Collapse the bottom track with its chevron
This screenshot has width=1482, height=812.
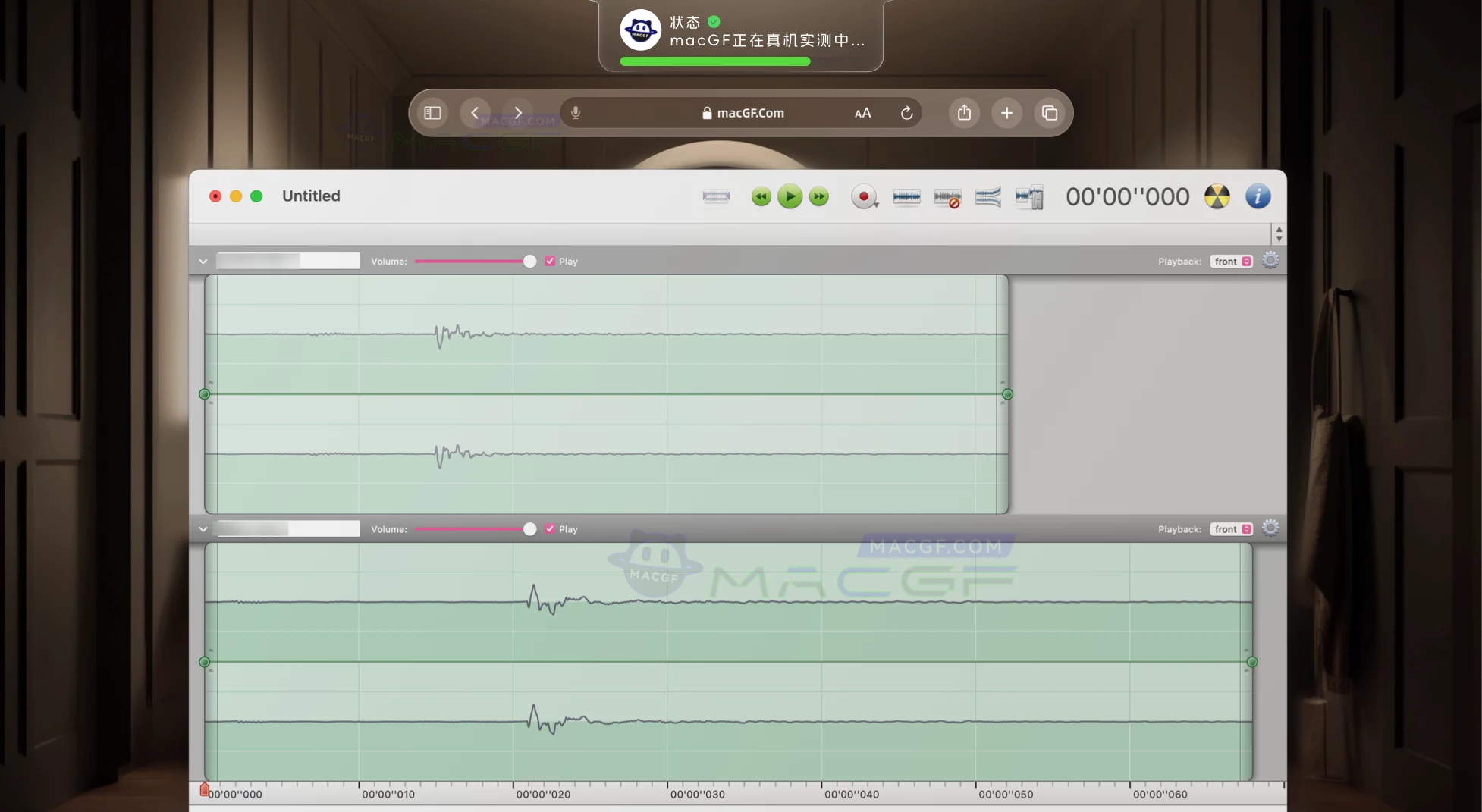coord(203,528)
